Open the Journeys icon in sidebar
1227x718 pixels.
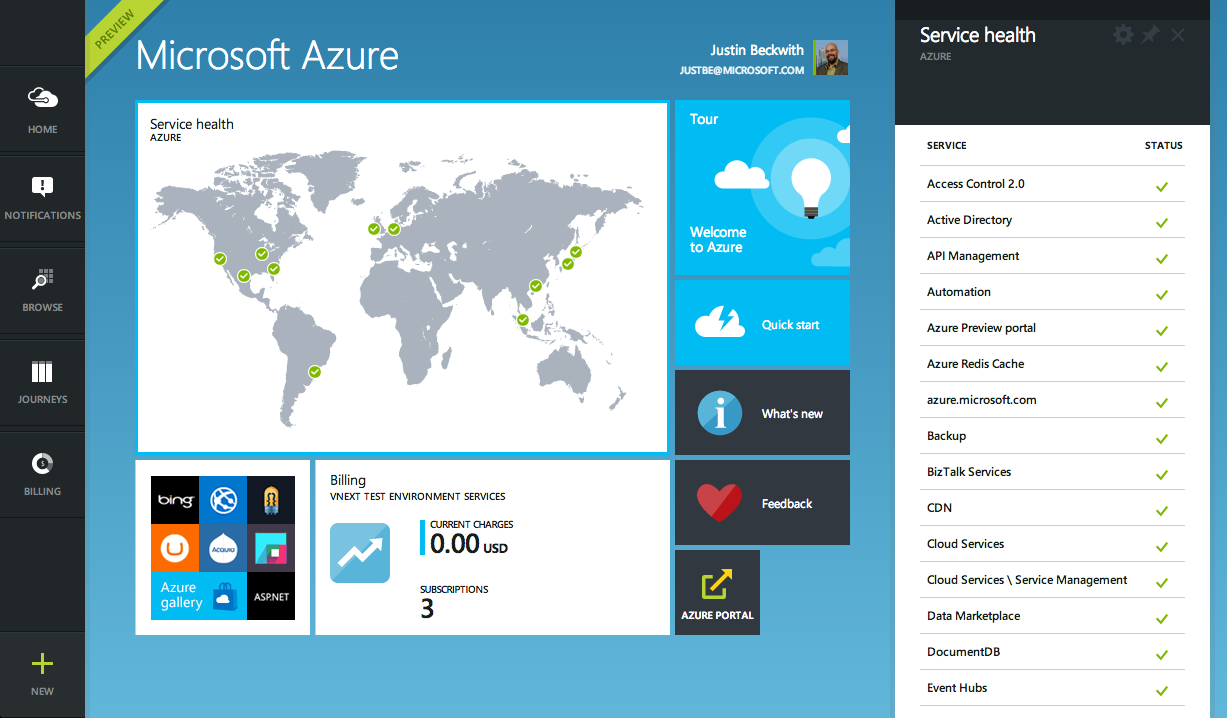coord(42,372)
